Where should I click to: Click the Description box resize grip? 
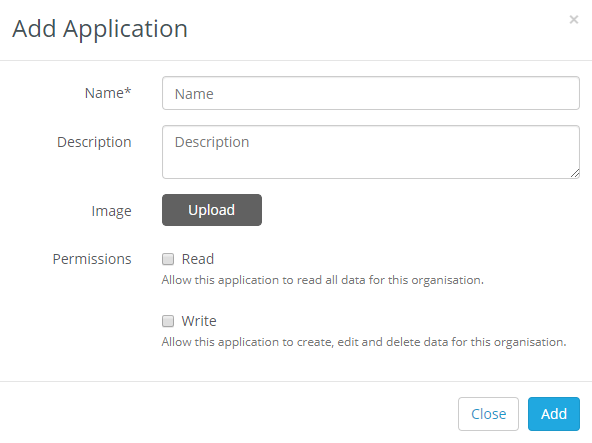[575, 174]
